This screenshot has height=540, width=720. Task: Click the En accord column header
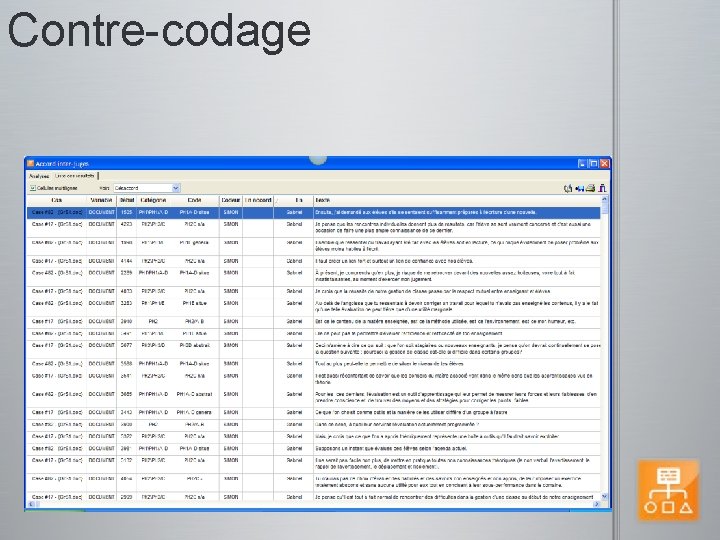[x=258, y=201]
